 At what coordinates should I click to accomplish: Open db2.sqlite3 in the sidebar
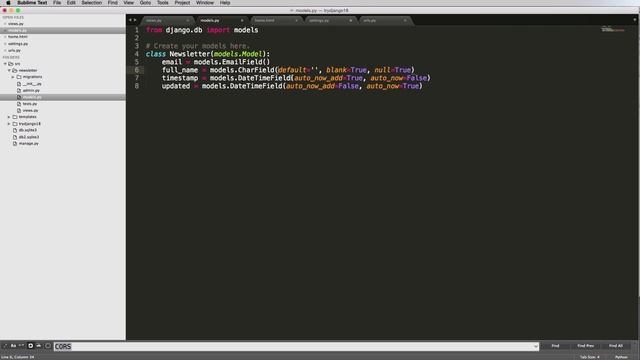pyautogui.click(x=29, y=137)
